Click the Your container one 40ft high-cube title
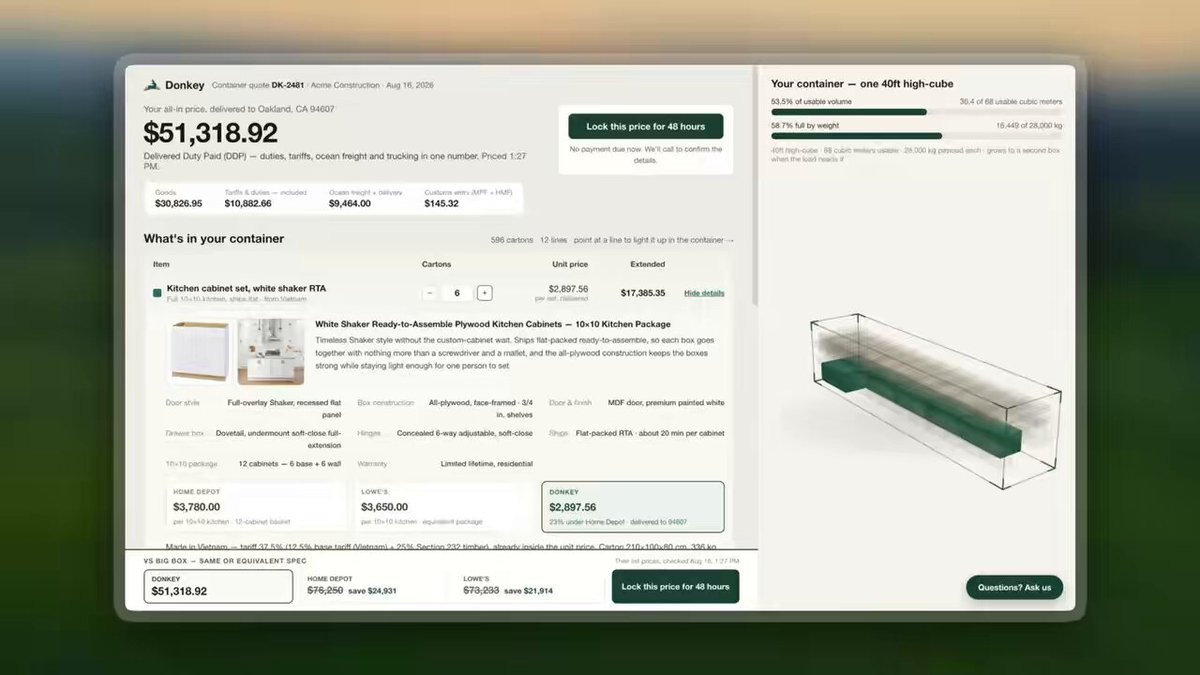Screen dimensions: 1200x675 862,84
